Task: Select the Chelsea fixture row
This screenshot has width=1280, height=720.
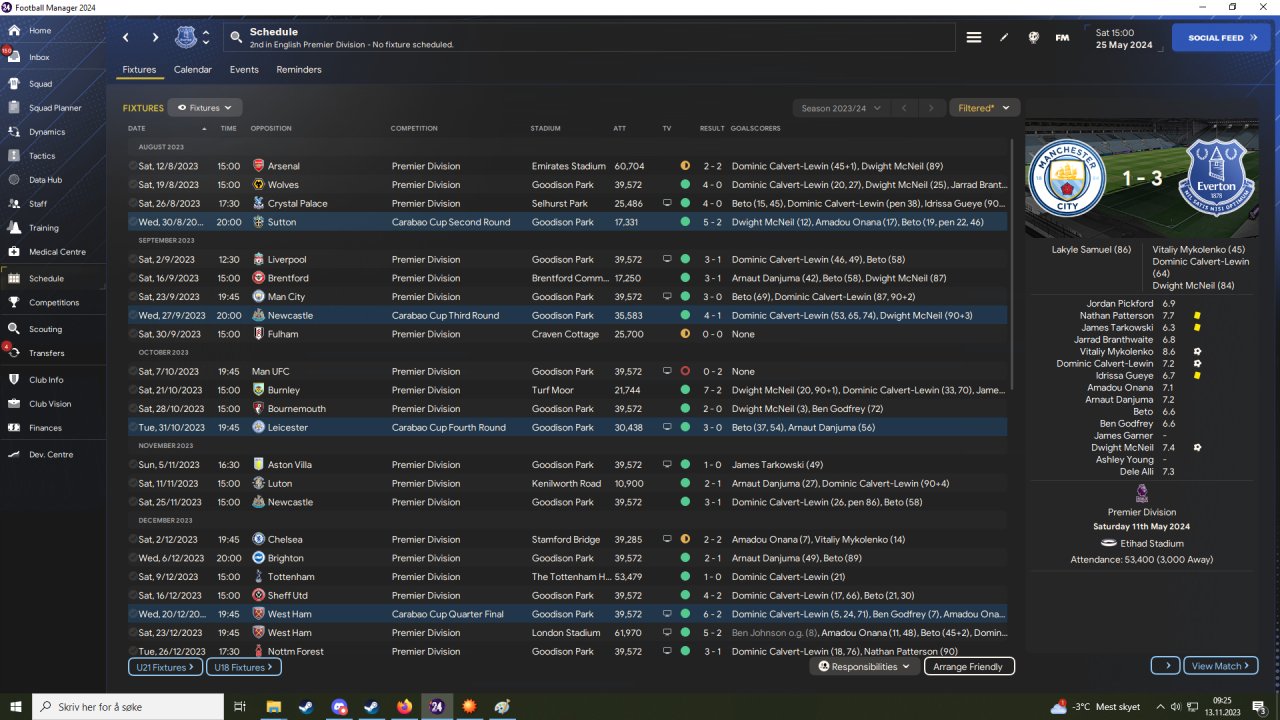Action: [567, 539]
